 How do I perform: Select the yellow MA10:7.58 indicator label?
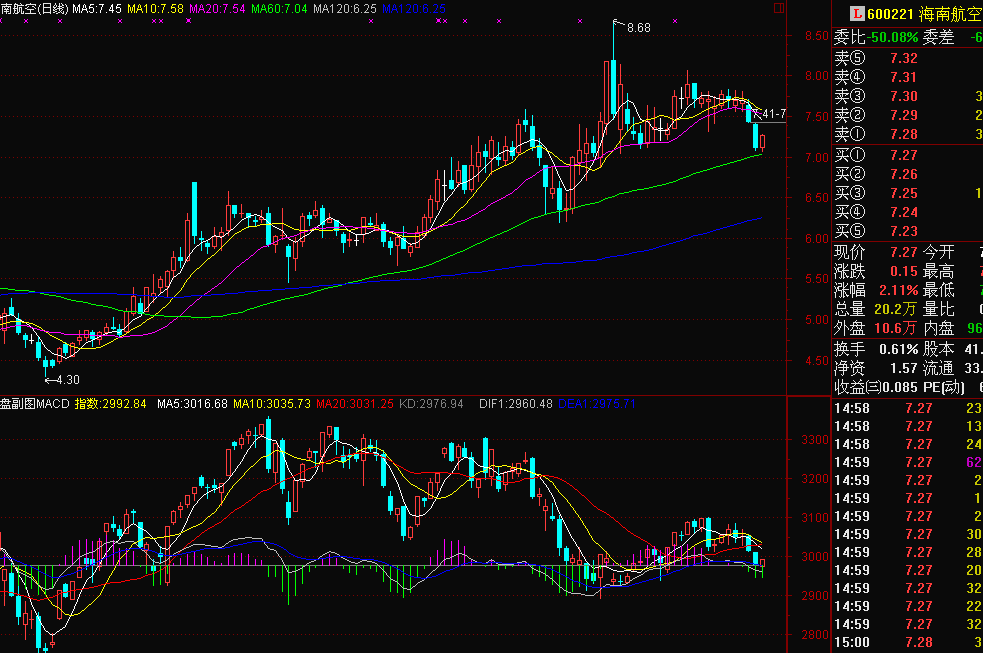coord(155,9)
